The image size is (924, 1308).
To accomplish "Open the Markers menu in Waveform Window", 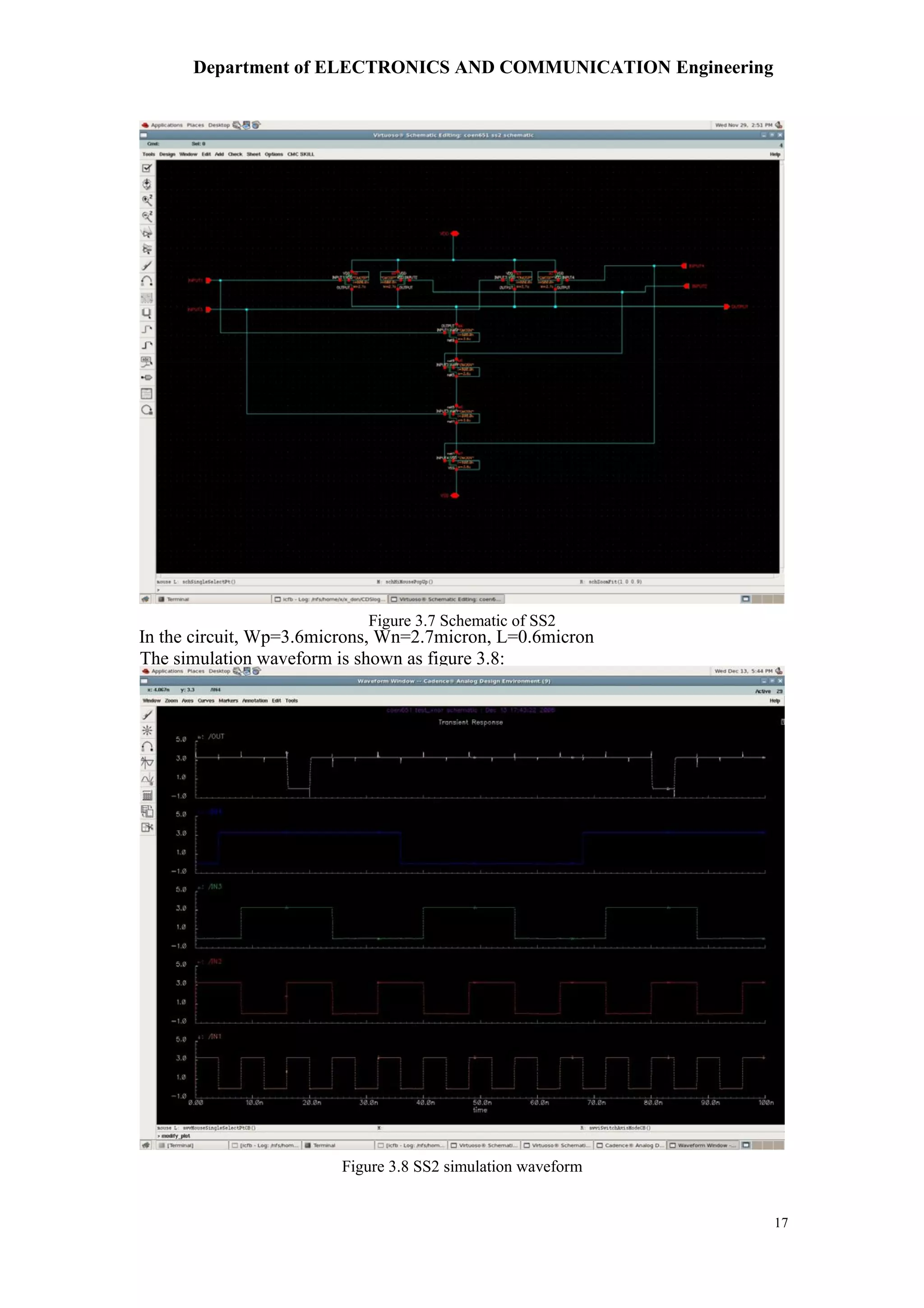I will coord(228,700).
